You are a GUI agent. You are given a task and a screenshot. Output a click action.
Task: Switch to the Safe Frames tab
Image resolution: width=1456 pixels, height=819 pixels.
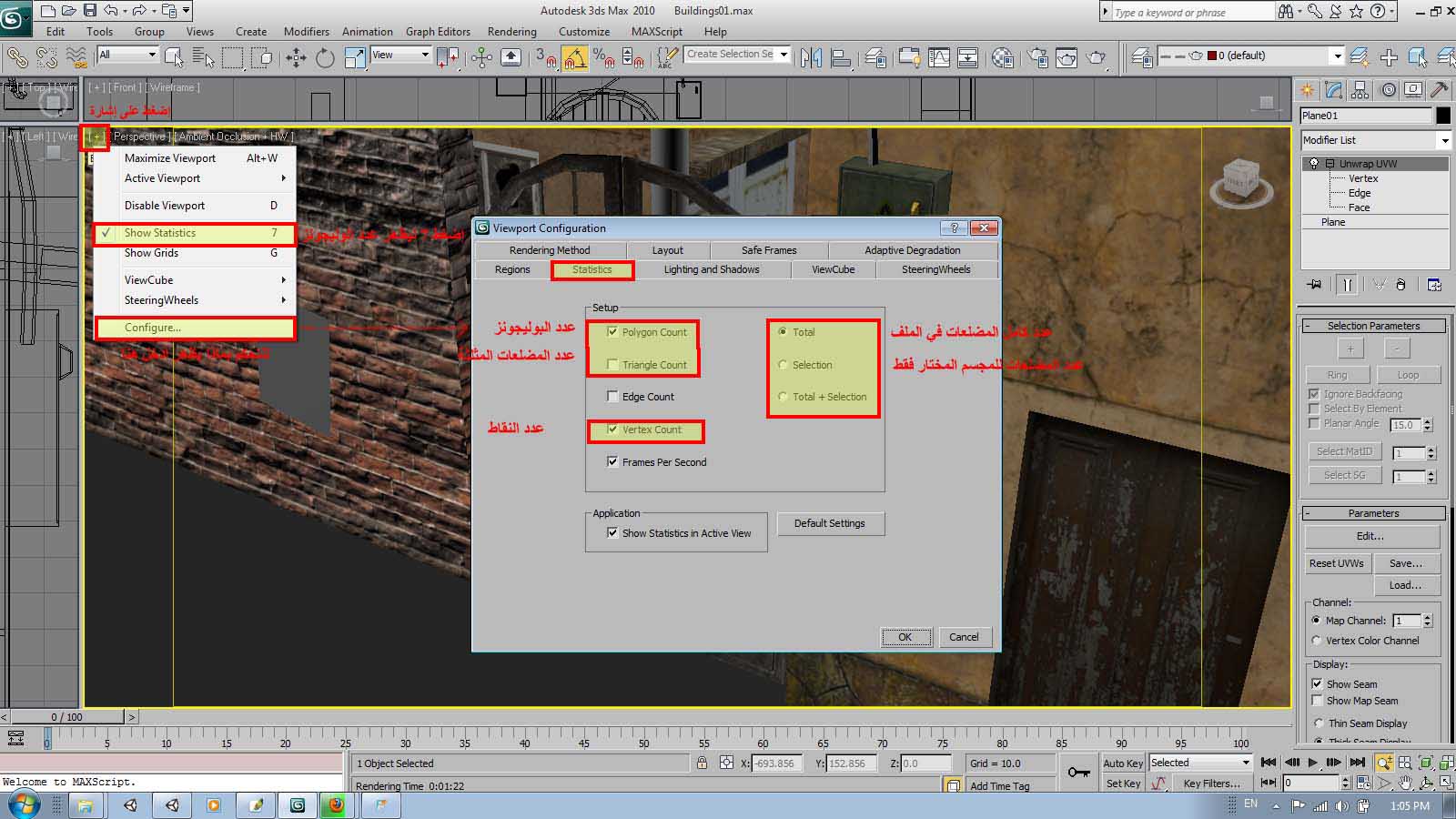pyautogui.click(x=769, y=250)
